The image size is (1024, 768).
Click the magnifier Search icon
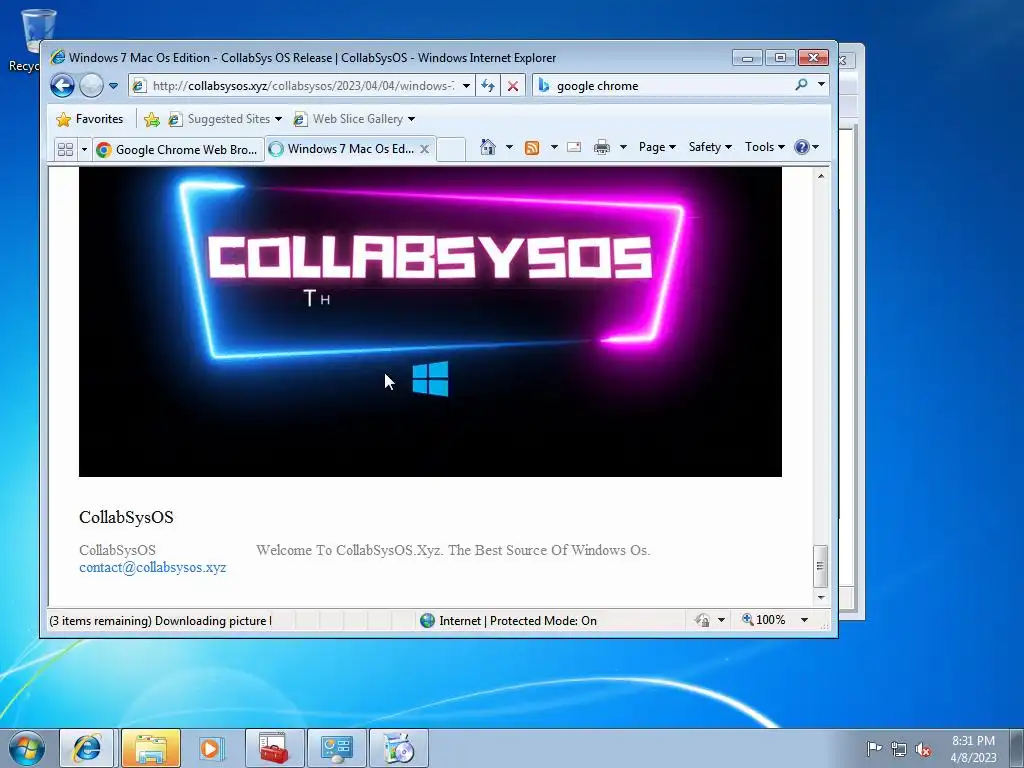coord(801,85)
